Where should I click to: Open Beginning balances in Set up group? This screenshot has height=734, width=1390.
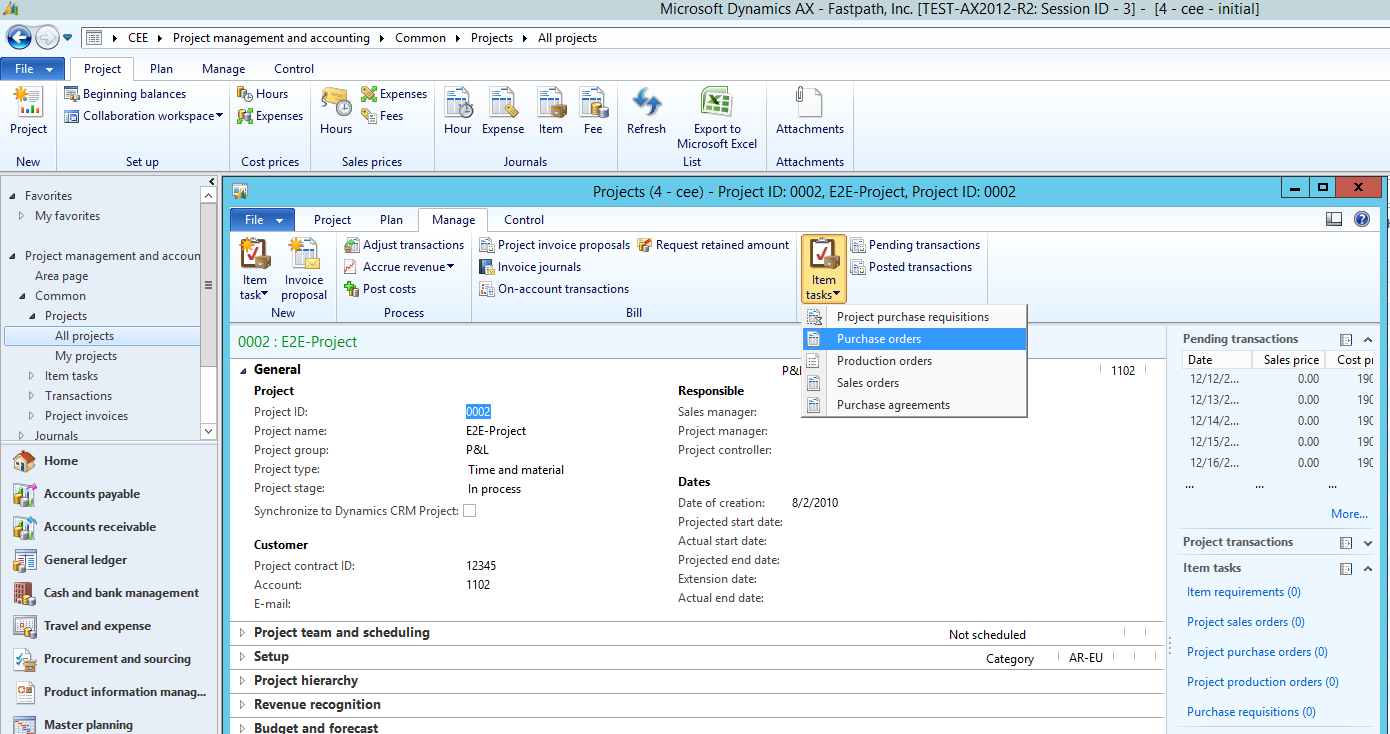point(125,94)
